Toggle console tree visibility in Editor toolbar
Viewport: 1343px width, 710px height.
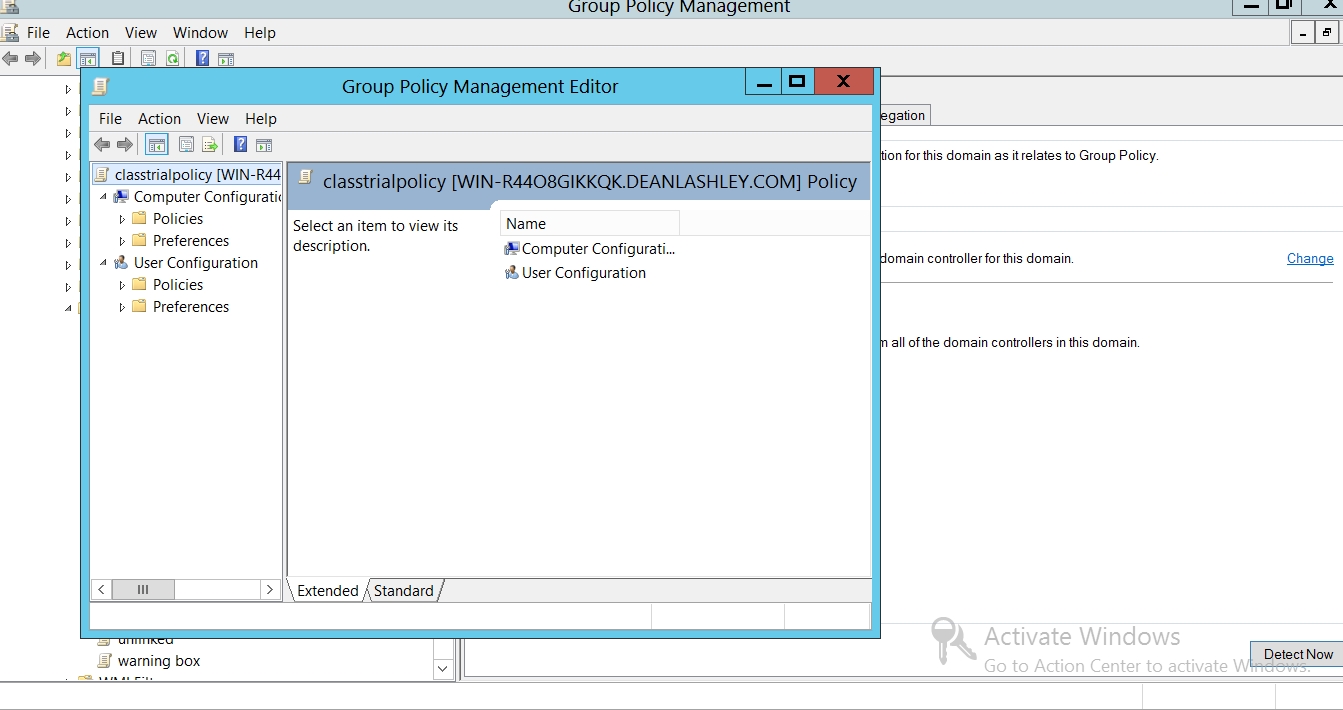point(157,145)
